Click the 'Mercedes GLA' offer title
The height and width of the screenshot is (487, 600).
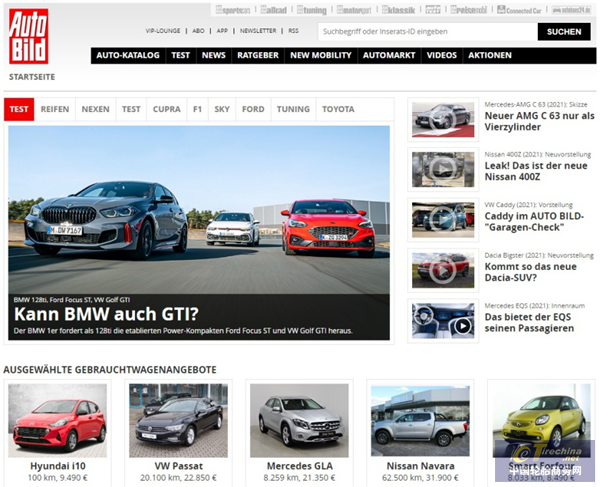pyautogui.click(x=300, y=466)
